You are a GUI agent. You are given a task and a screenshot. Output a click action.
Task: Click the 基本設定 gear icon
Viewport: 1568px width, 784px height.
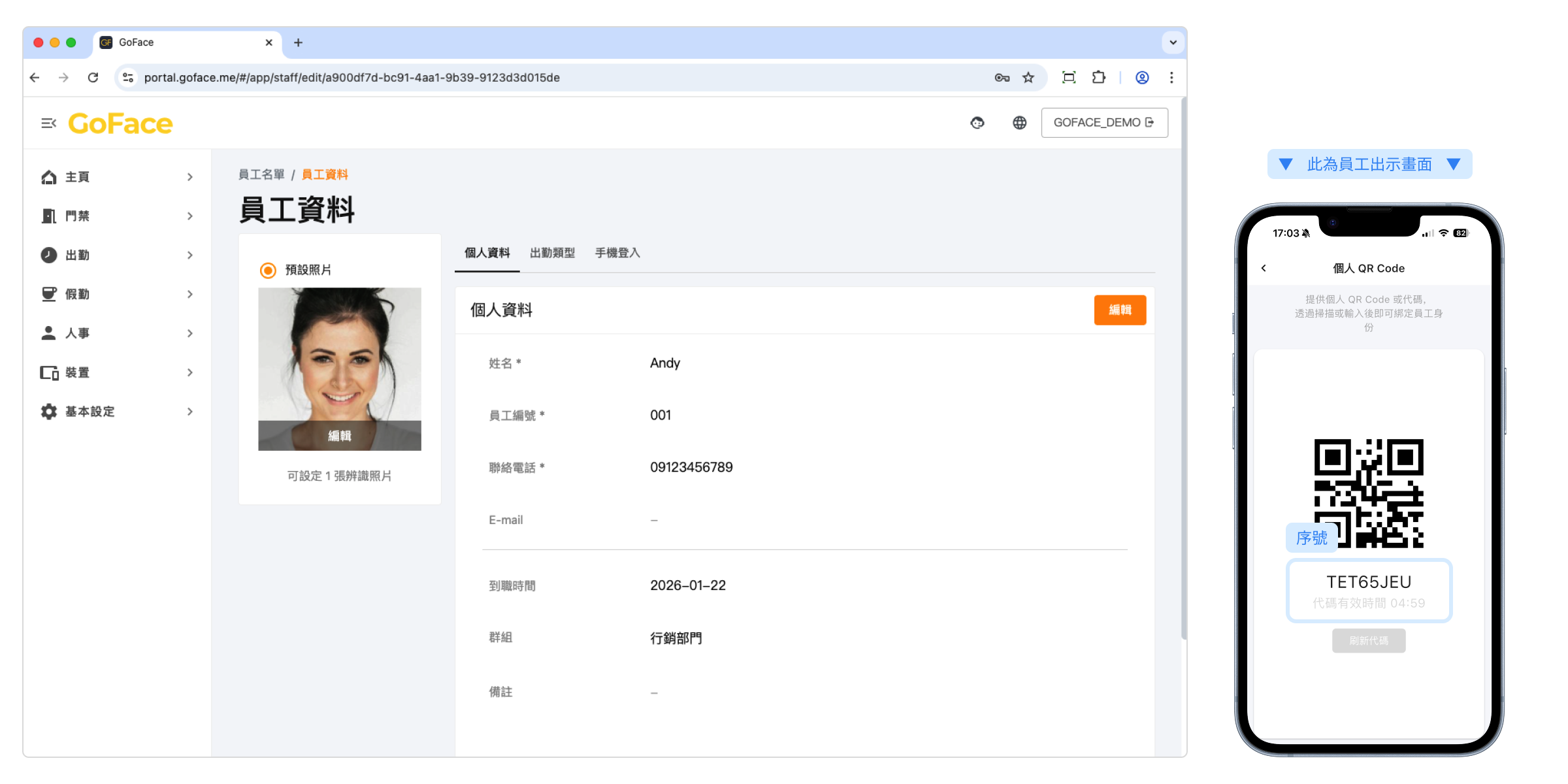coord(49,412)
